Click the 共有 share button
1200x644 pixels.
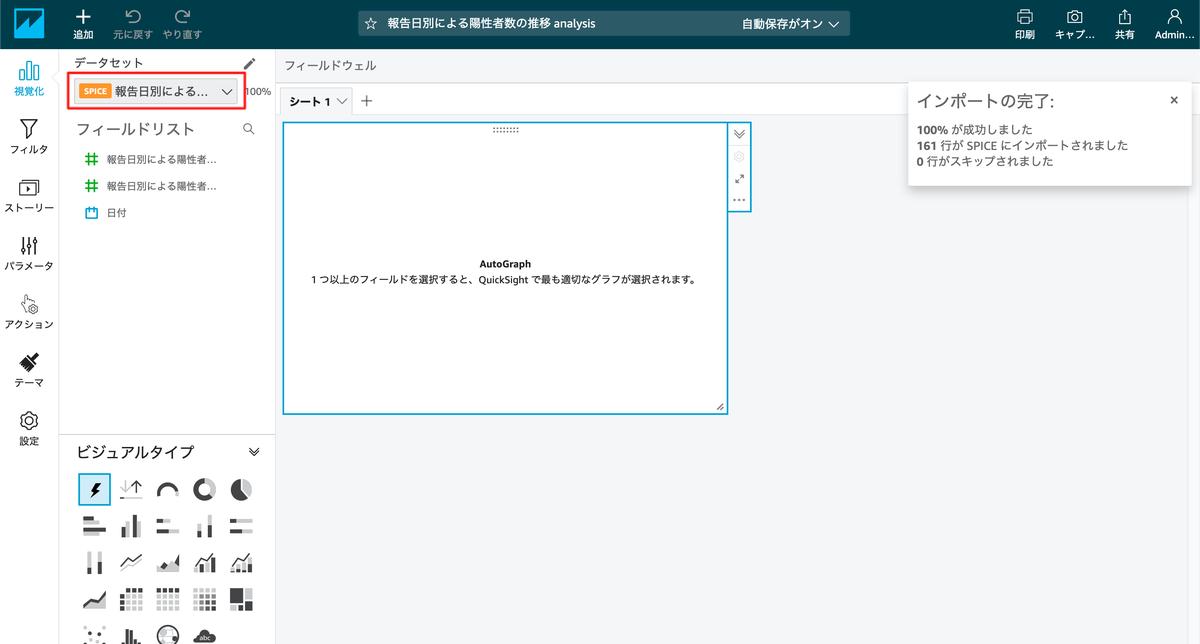click(1125, 24)
